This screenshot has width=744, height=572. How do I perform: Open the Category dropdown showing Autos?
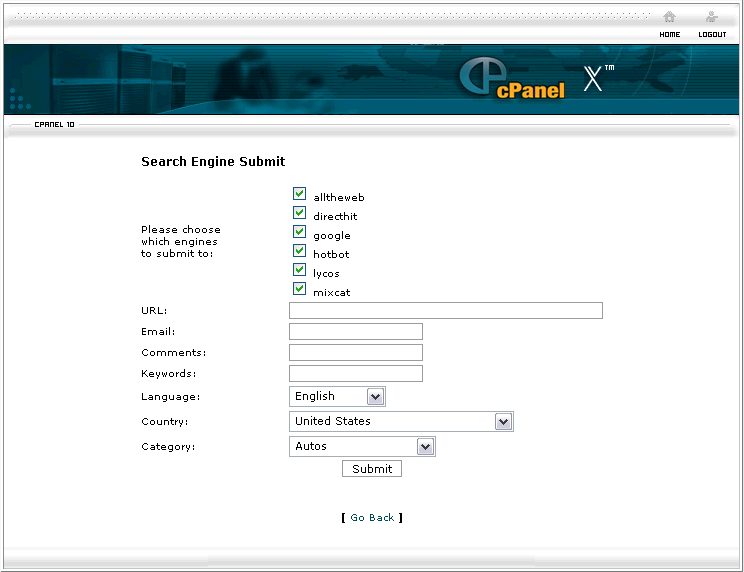(362, 447)
